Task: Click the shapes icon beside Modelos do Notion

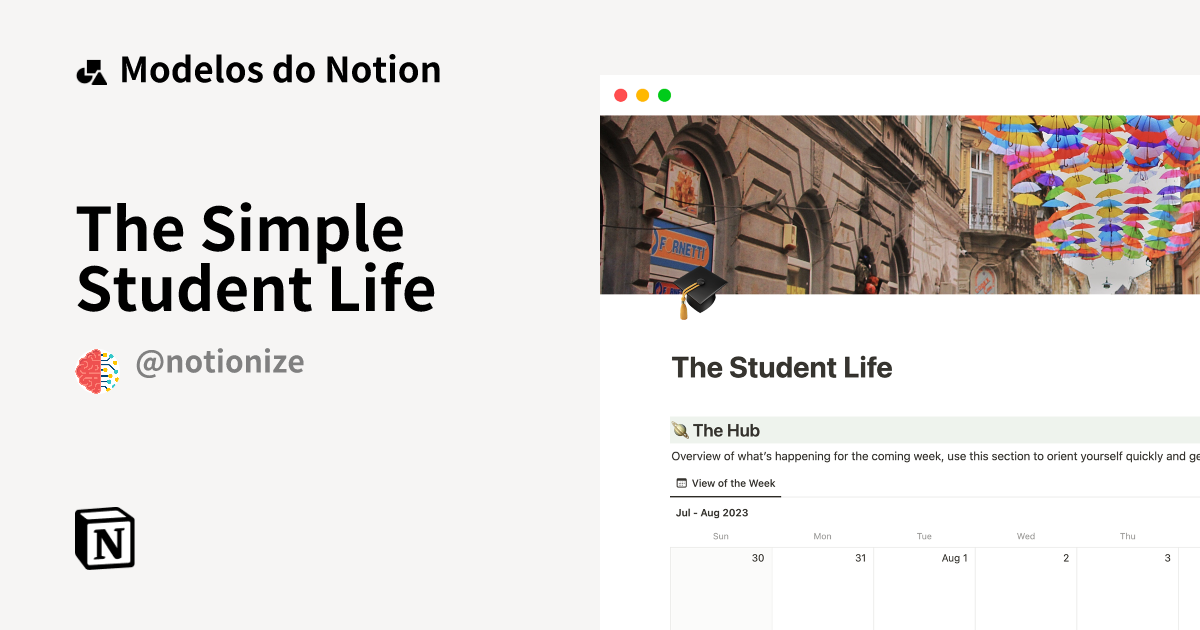Action: (x=91, y=72)
